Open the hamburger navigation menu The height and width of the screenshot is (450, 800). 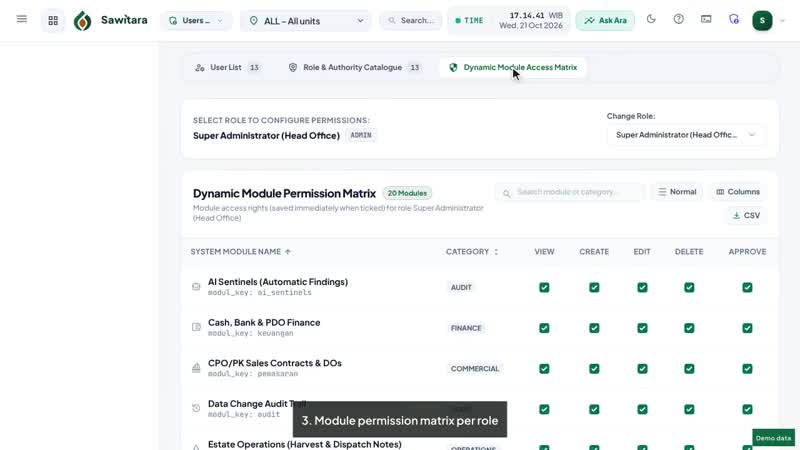pyautogui.click(x=21, y=19)
